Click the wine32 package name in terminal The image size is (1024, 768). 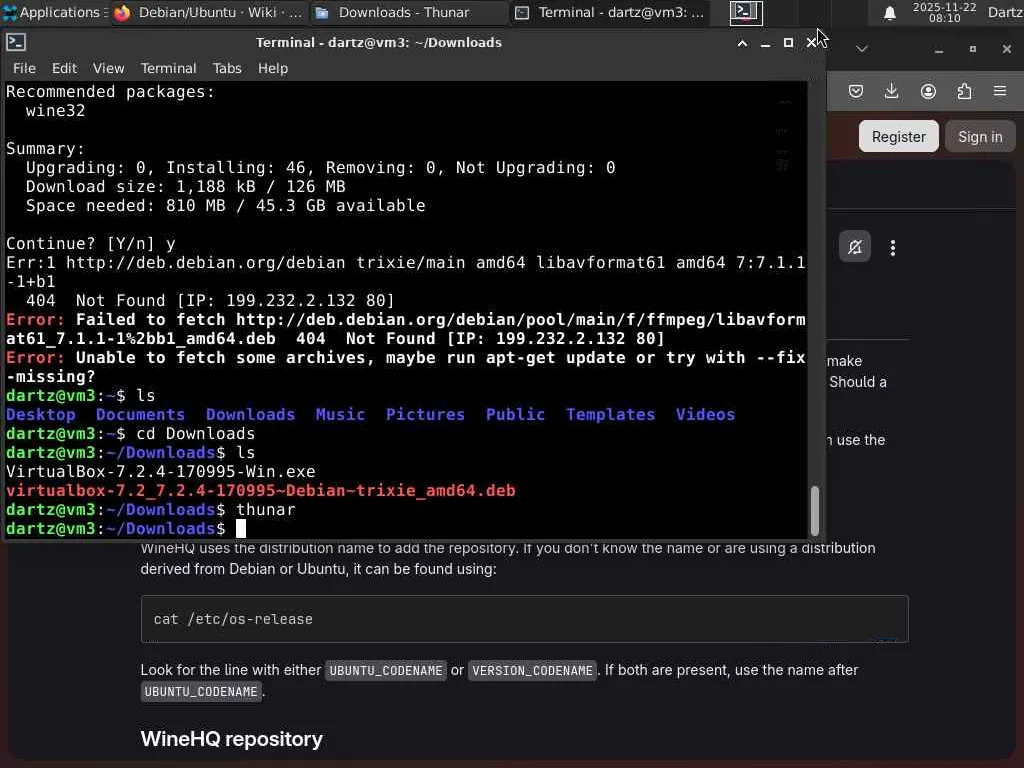[x=56, y=110]
